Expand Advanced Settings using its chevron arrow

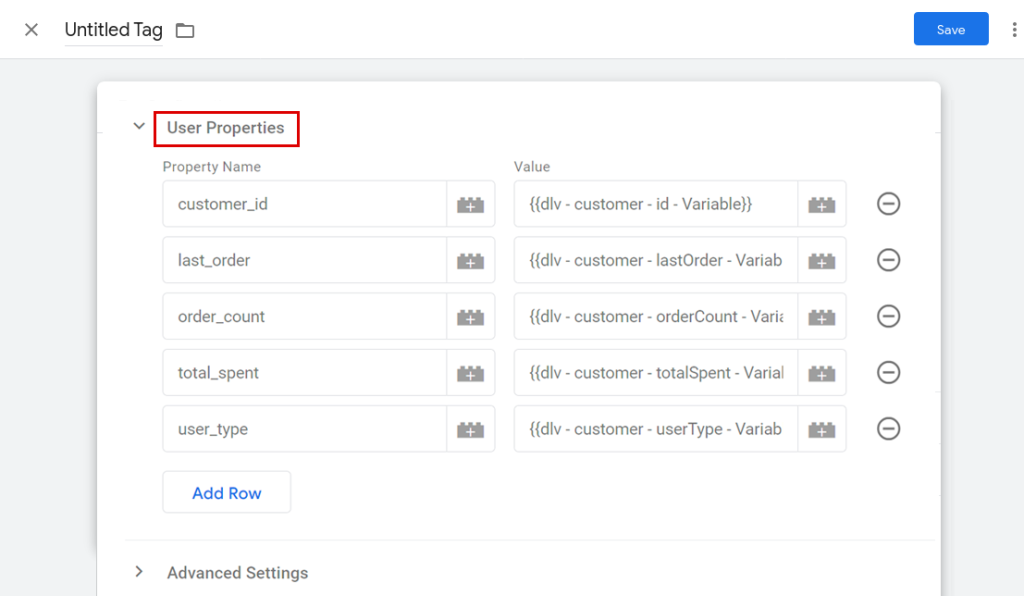[x=139, y=573]
